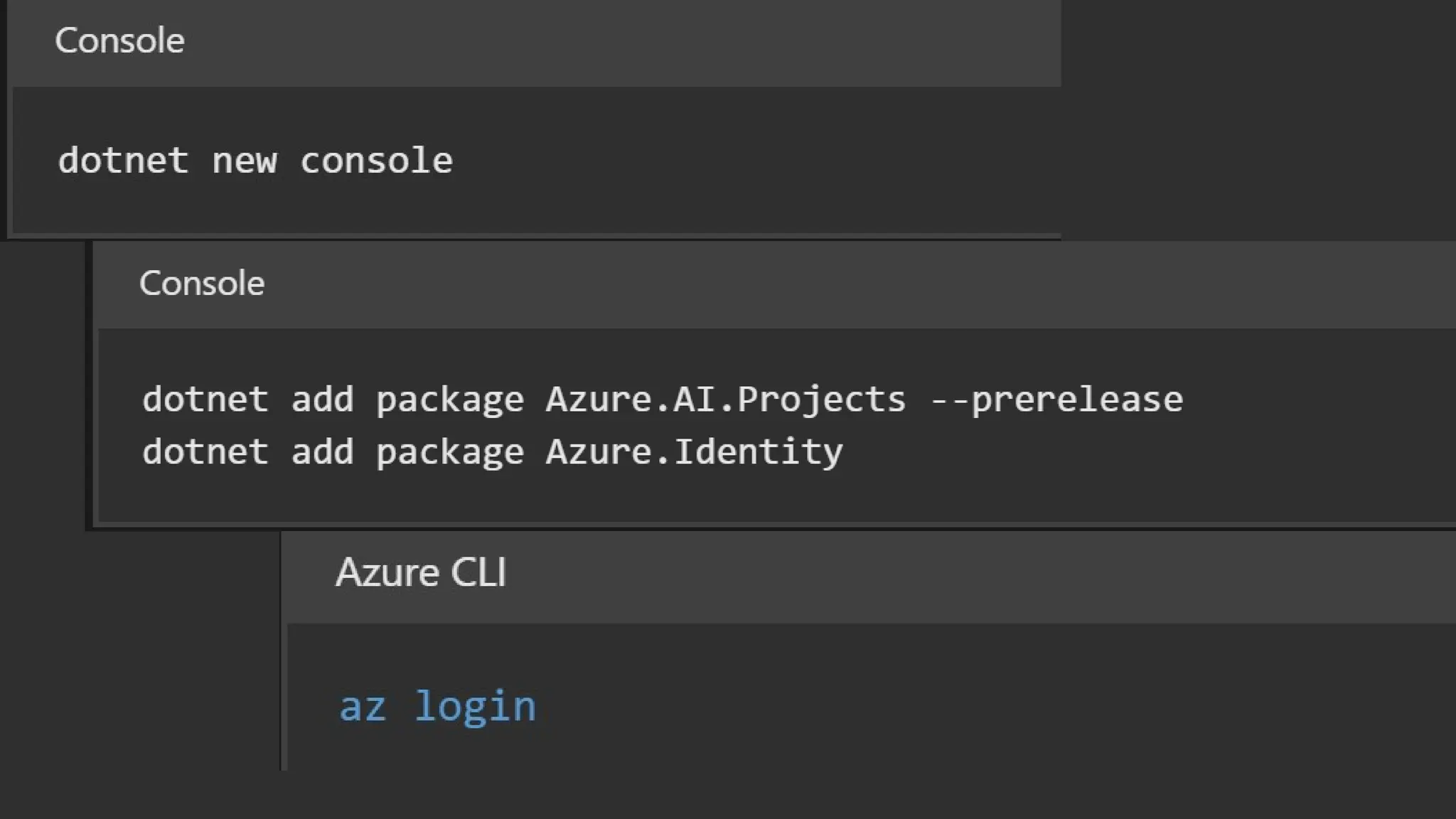Click 'dotnet' in the Azure.Identity line

[205, 452]
